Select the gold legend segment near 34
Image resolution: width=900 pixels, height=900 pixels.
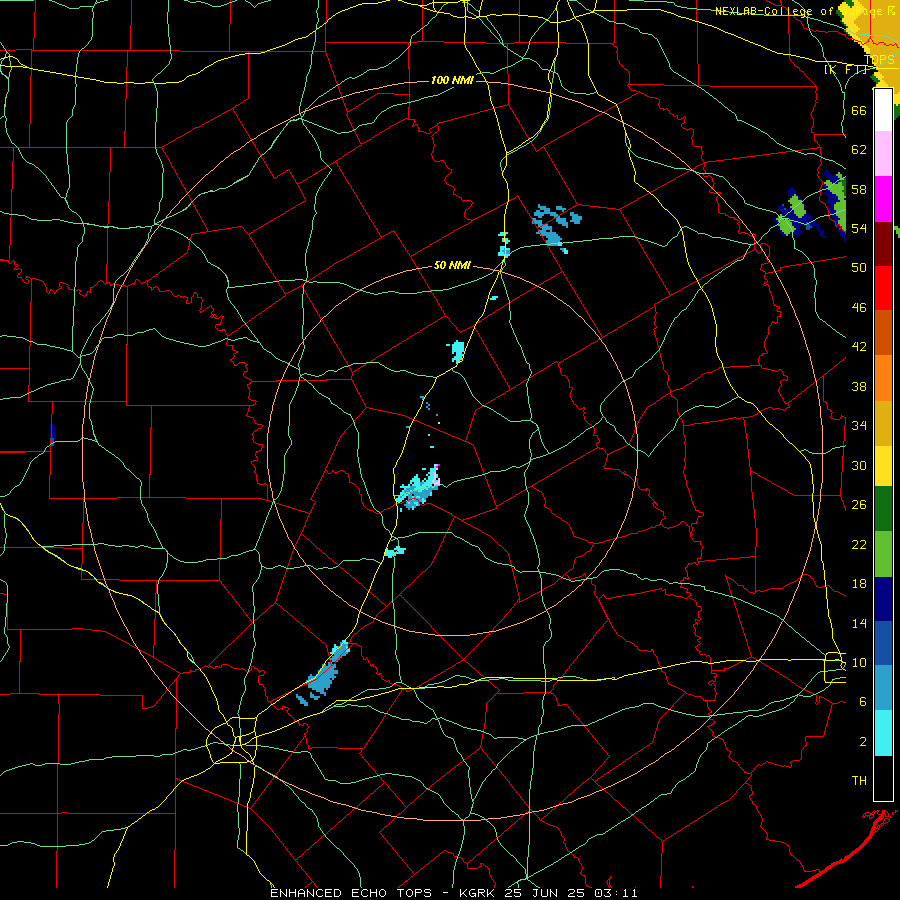883,423
